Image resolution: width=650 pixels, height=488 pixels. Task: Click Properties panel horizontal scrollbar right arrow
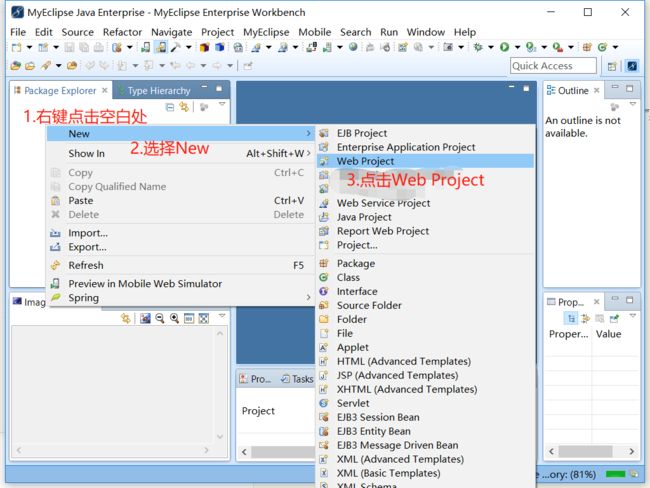click(631, 451)
